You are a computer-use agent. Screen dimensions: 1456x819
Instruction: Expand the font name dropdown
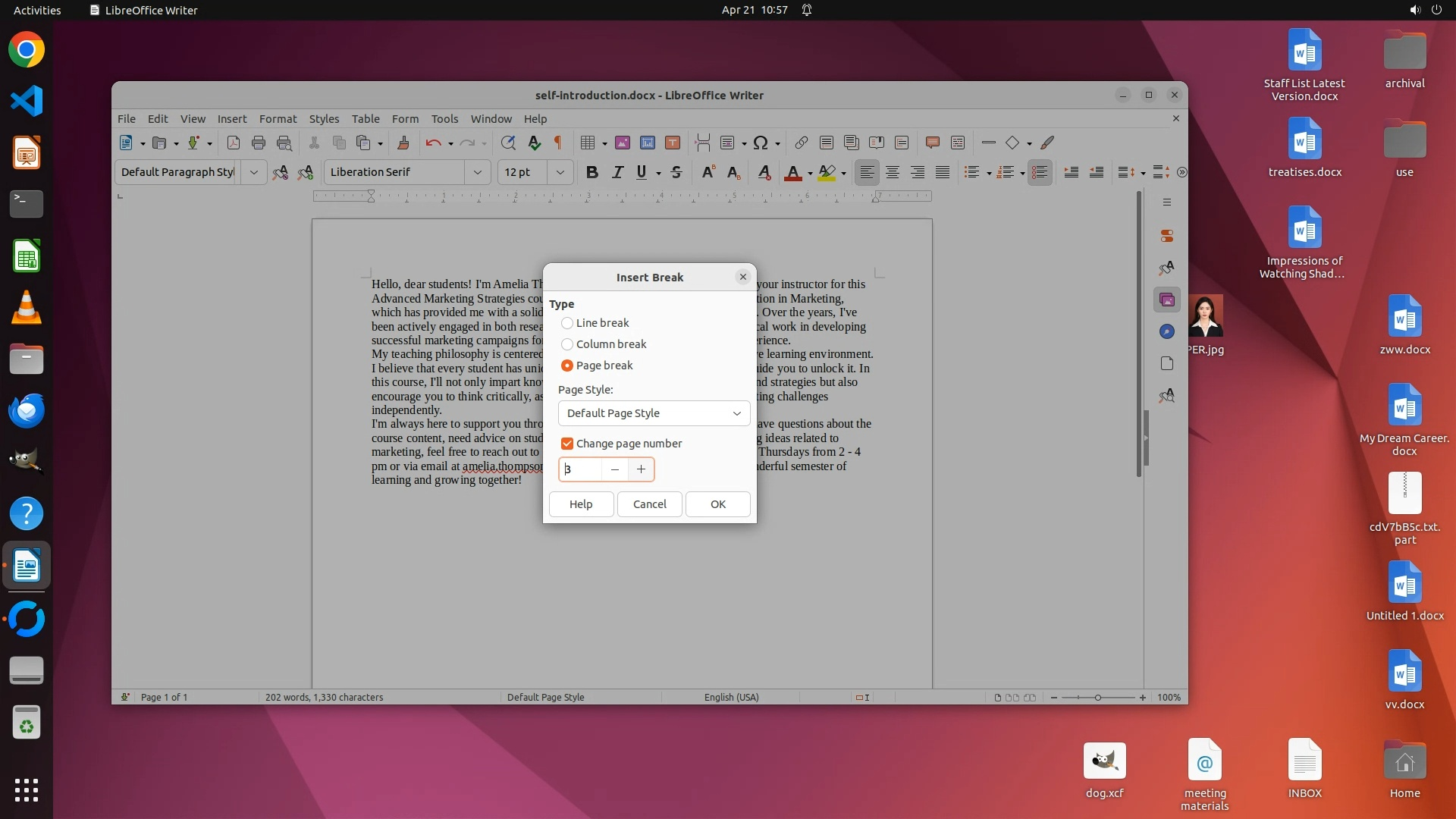[x=478, y=172]
